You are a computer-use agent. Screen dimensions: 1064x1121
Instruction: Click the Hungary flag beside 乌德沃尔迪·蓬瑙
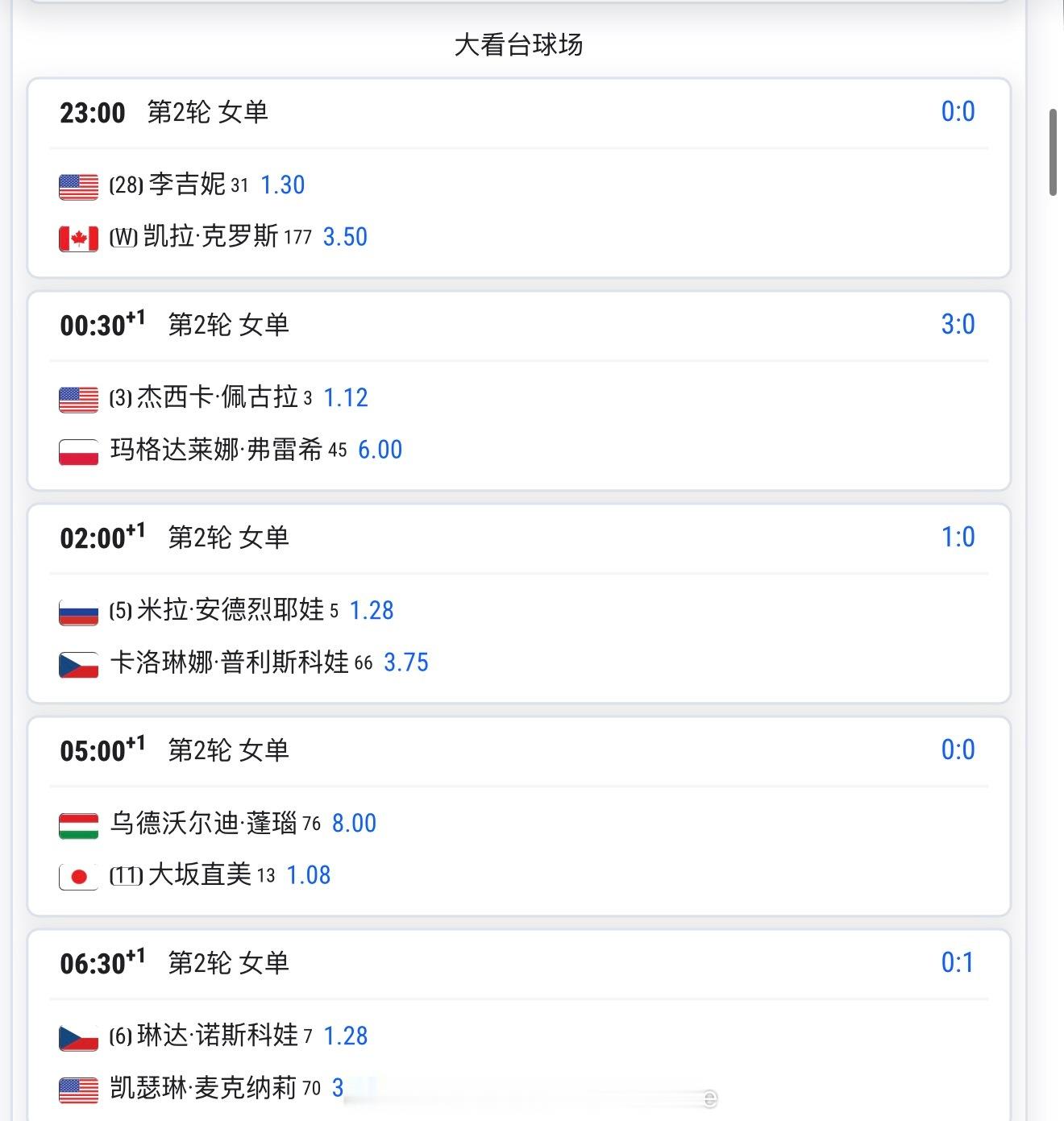click(79, 825)
